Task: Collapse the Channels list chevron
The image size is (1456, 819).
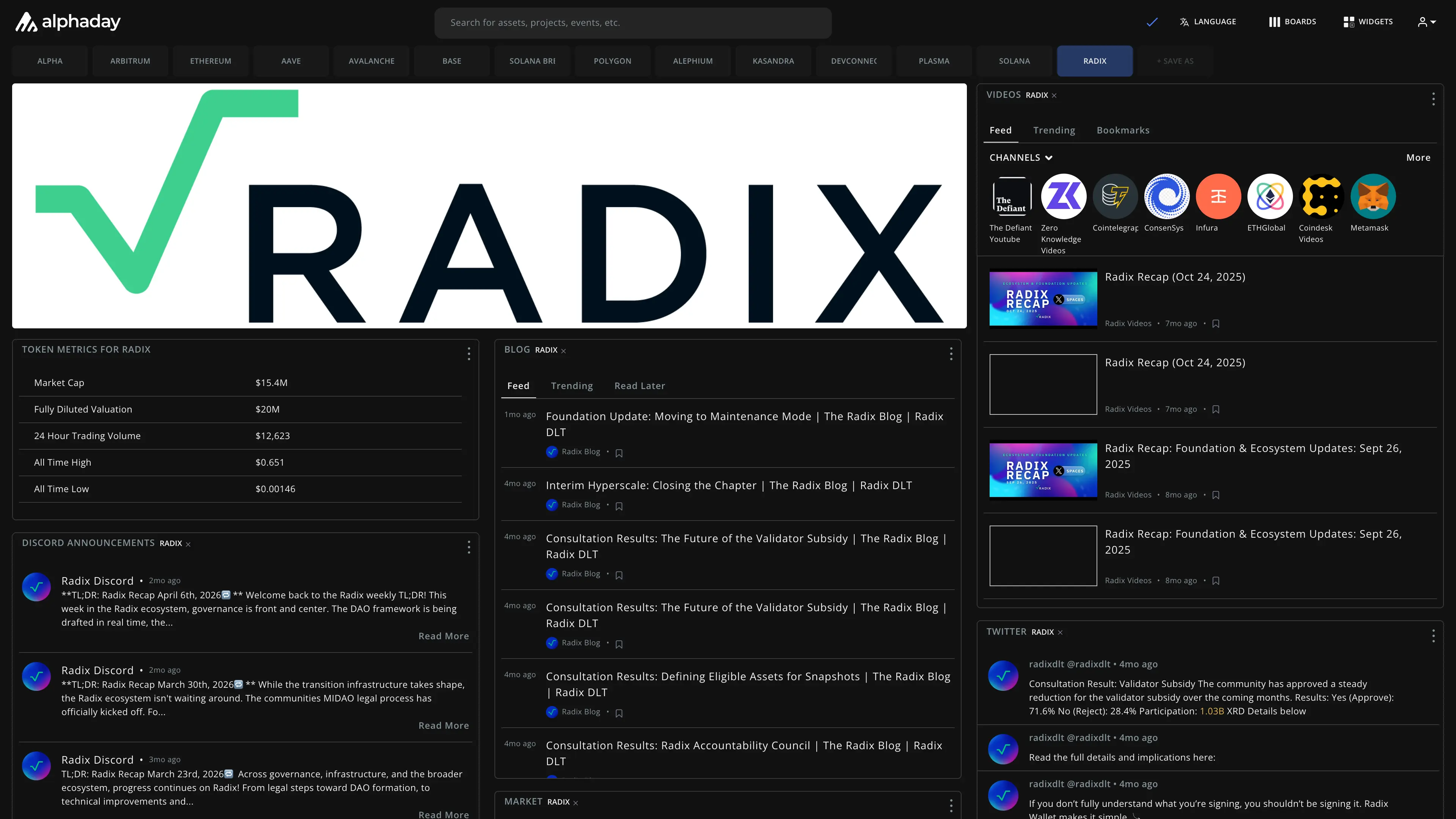Action: pos(1049,158)
